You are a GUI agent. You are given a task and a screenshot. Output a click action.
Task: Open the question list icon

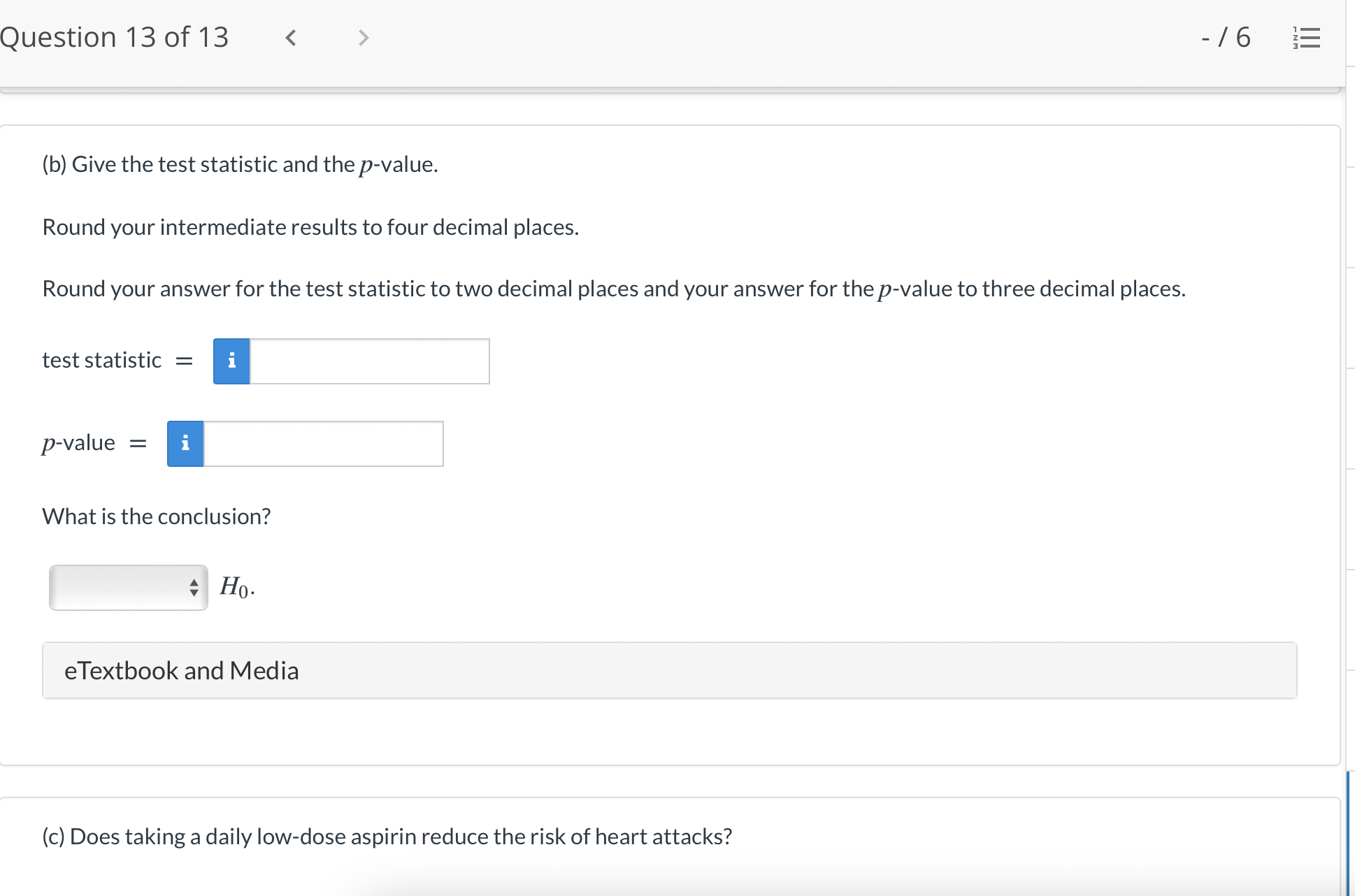click(x=1306, y=38)
